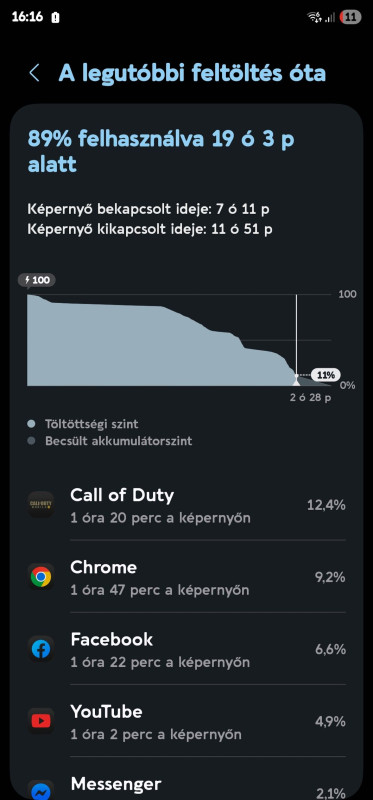Screen dimensions: 373x800
Task: Select the Facebook usage row
Action: pyautogui.click(x=186, y=649)
